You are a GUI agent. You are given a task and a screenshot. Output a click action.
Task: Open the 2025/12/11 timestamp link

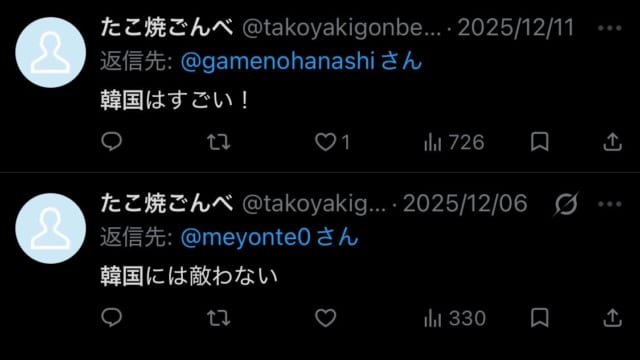[x=516, y=28]
